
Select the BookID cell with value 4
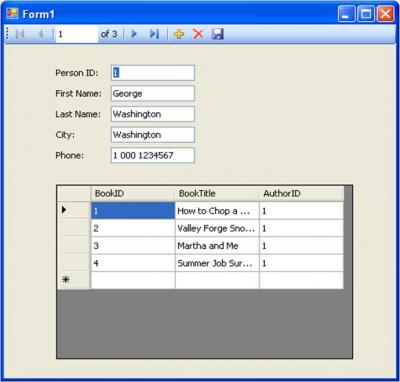(133, 263)
